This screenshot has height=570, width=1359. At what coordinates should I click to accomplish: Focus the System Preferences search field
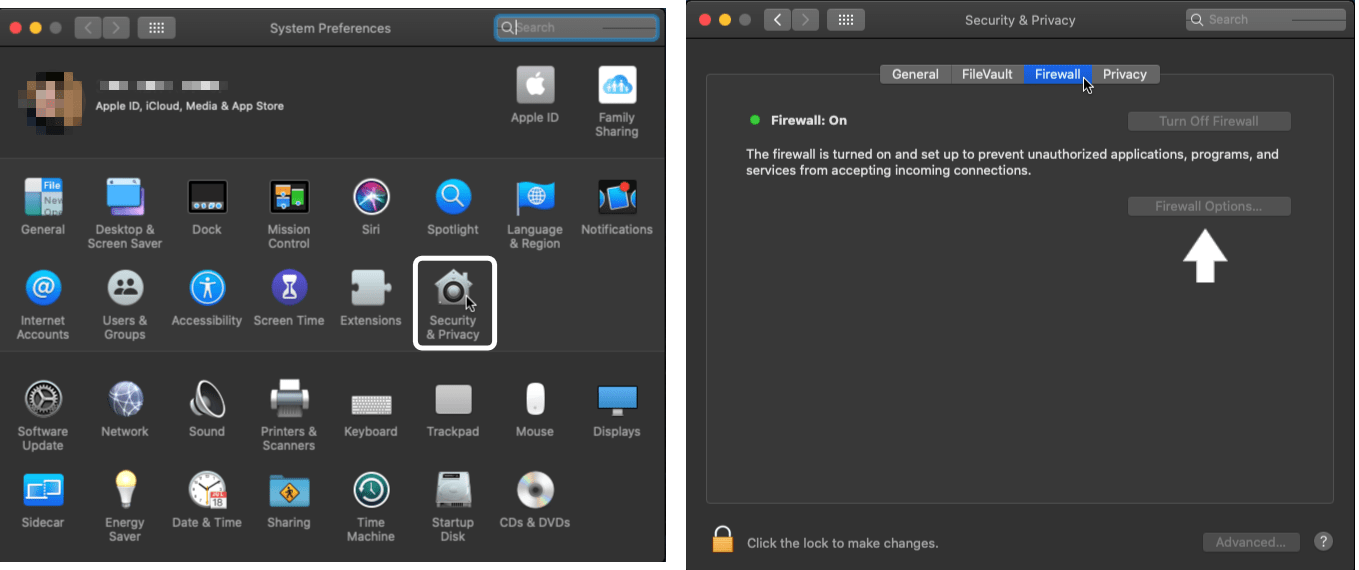point(577,28)
